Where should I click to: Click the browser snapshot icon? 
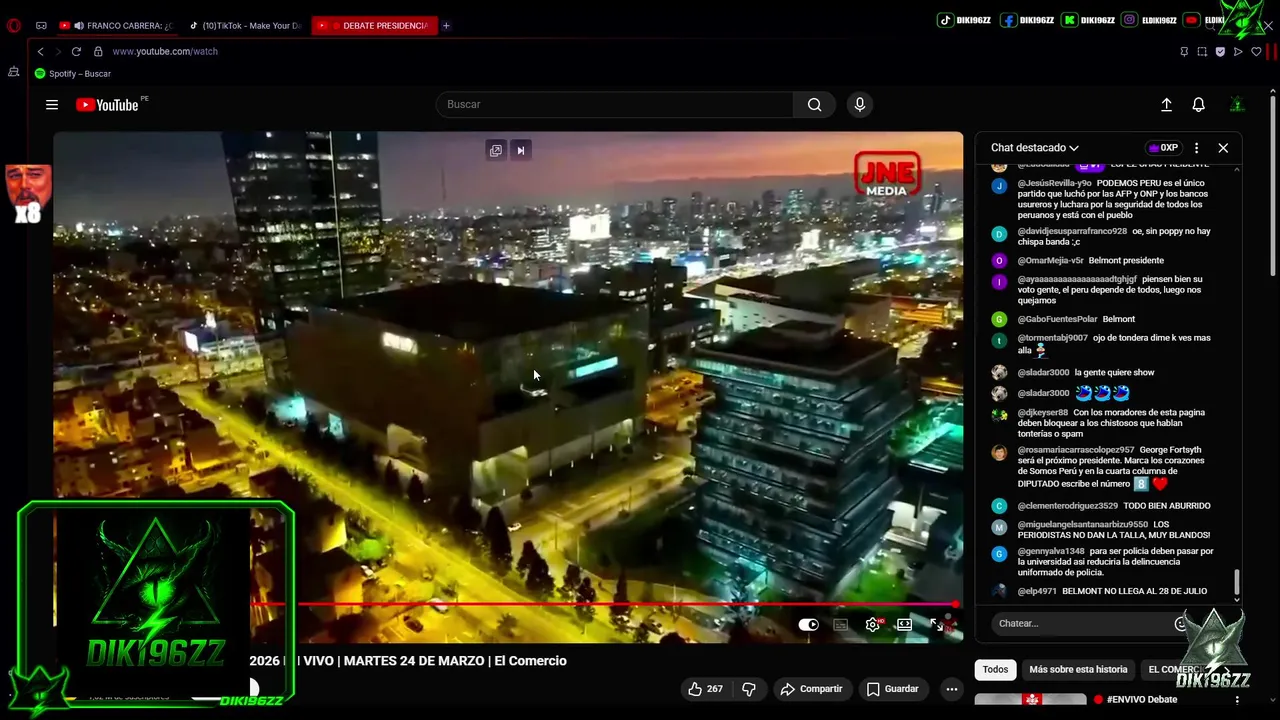pyautogui.click(x=1202, y=51)
